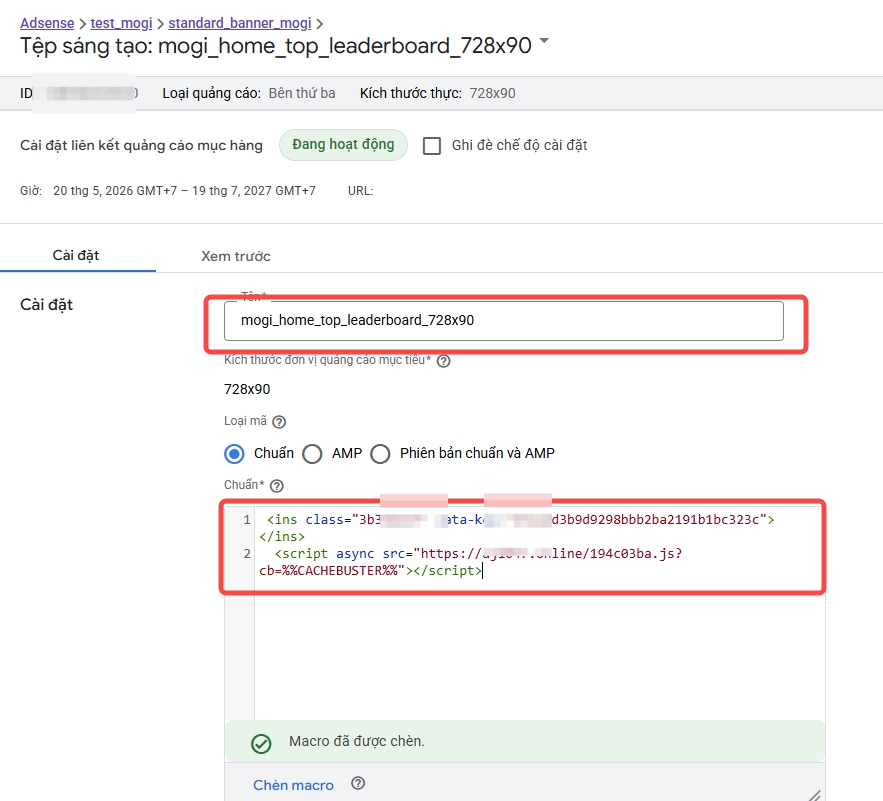Open help icon beside 'Kích thước đơn vị quảng cáo mục tiêu'
The width and height of the screenshot is (883, 801).
444,361
